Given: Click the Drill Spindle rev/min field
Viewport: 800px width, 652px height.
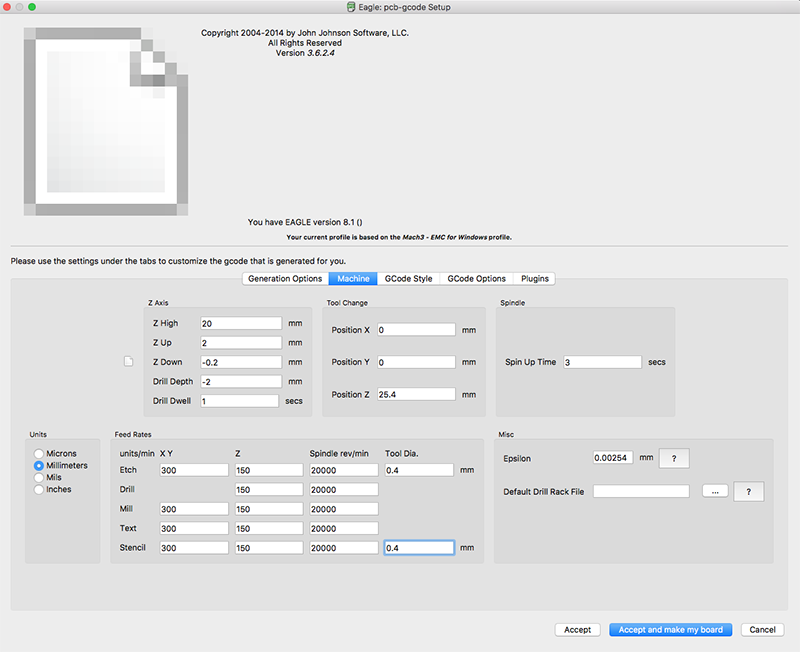Looking at the screenshot, I should click(x=344, y=489).
